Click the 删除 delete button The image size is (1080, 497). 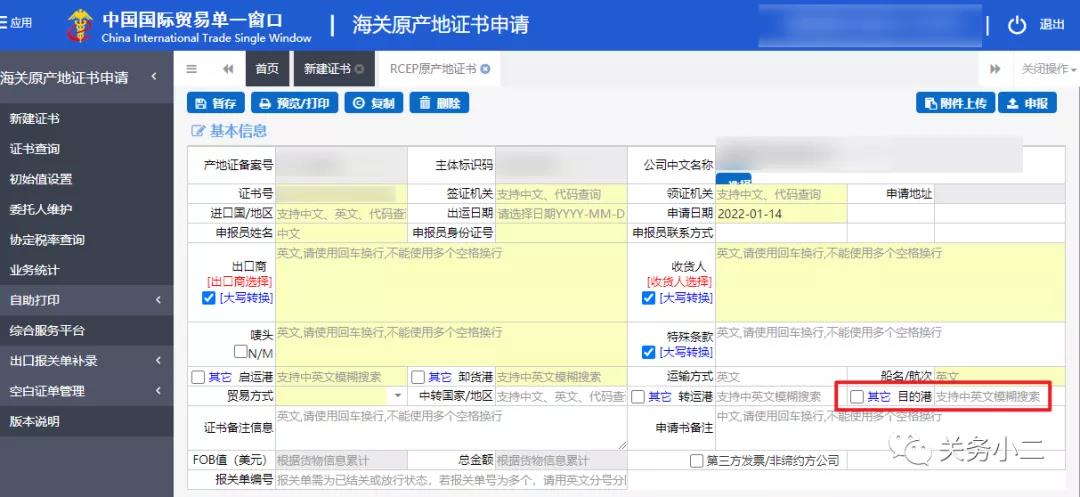438,103
